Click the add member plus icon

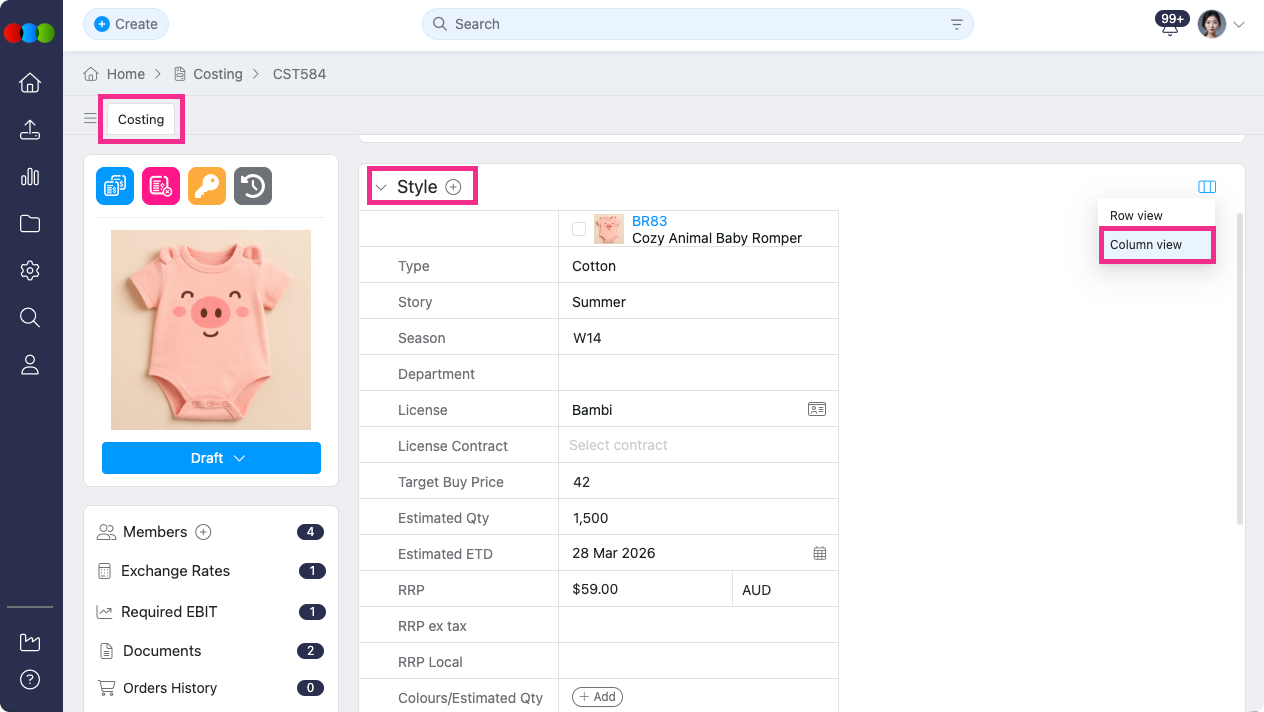click(x=204, y=532)
